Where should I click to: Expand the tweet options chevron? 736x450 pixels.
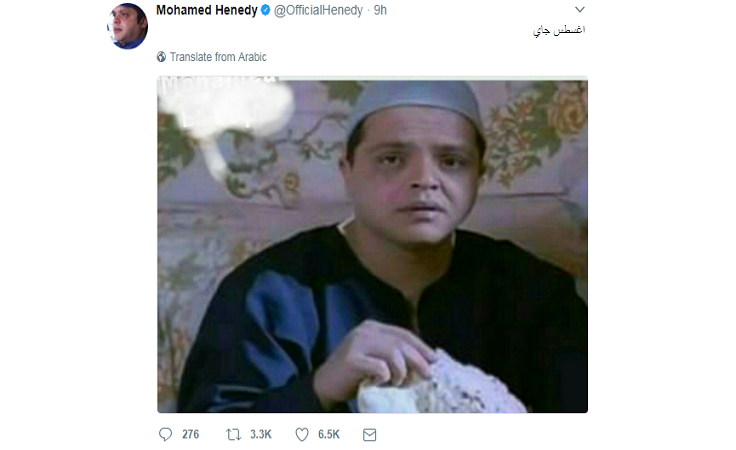[x=580, y=10]
